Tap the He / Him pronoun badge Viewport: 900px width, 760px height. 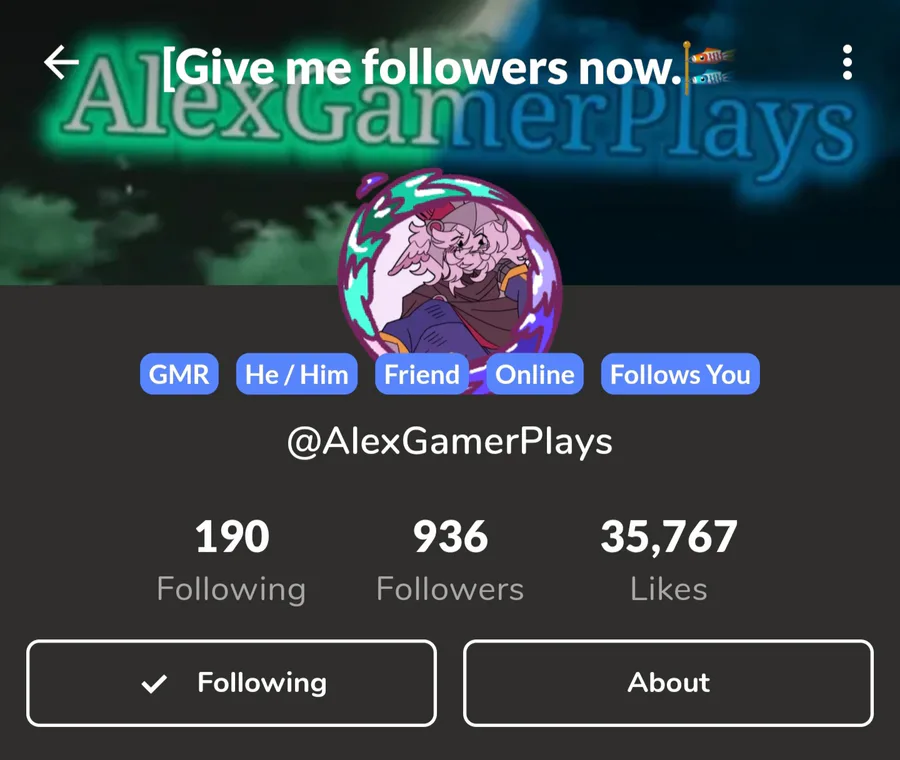pyautogui.click(x=297, y=374)
